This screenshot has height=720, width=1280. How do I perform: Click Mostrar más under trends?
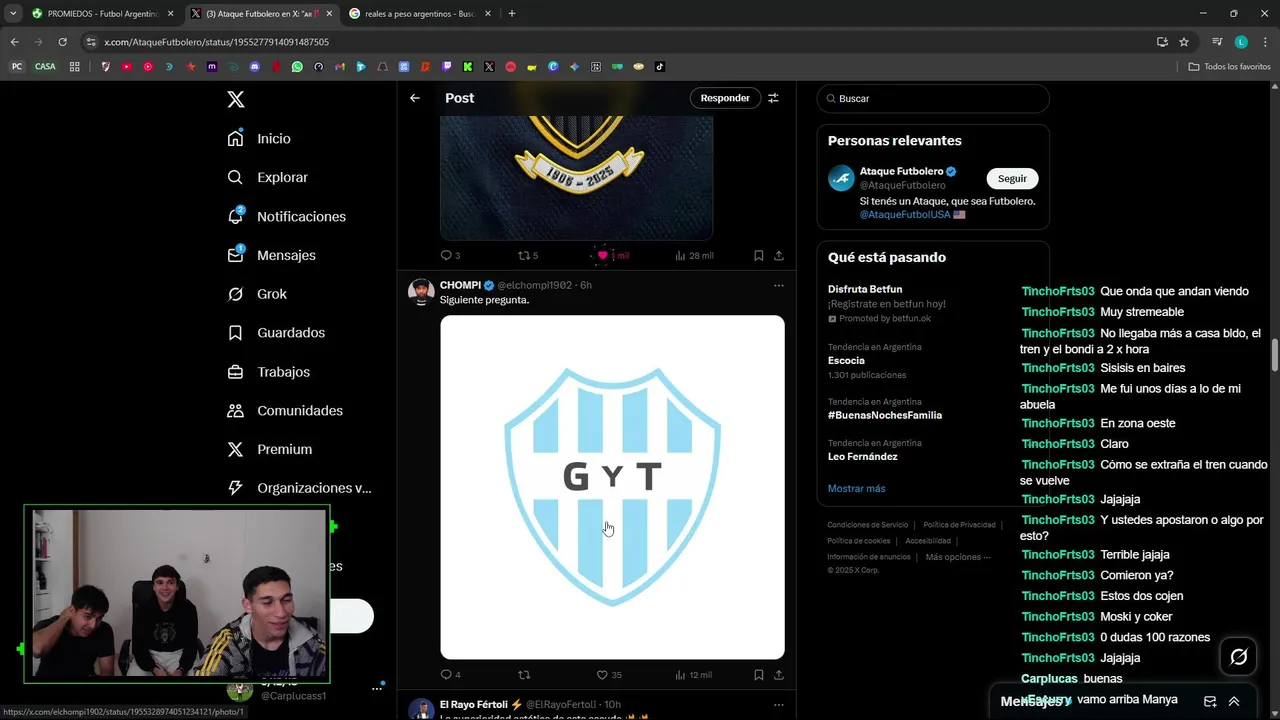click(x=856, y=489)
